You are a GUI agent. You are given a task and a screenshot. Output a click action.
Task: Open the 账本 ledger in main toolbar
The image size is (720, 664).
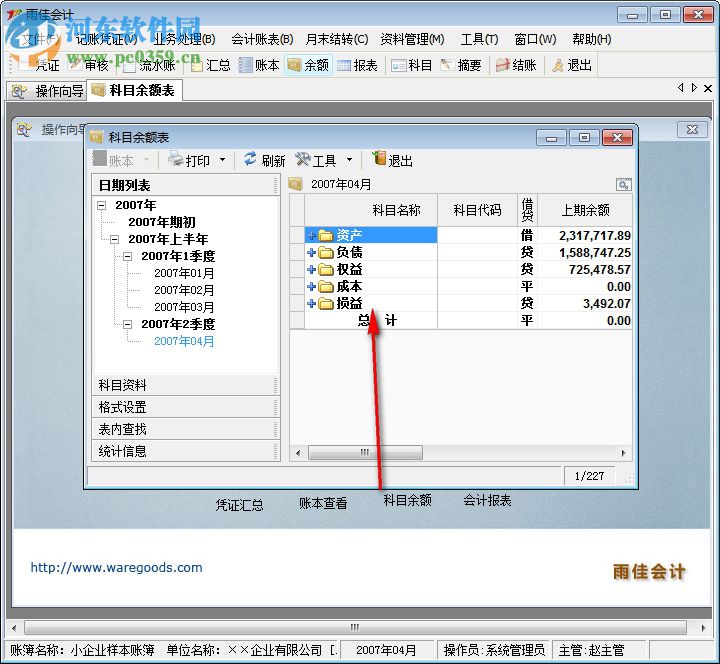(259, 65)
